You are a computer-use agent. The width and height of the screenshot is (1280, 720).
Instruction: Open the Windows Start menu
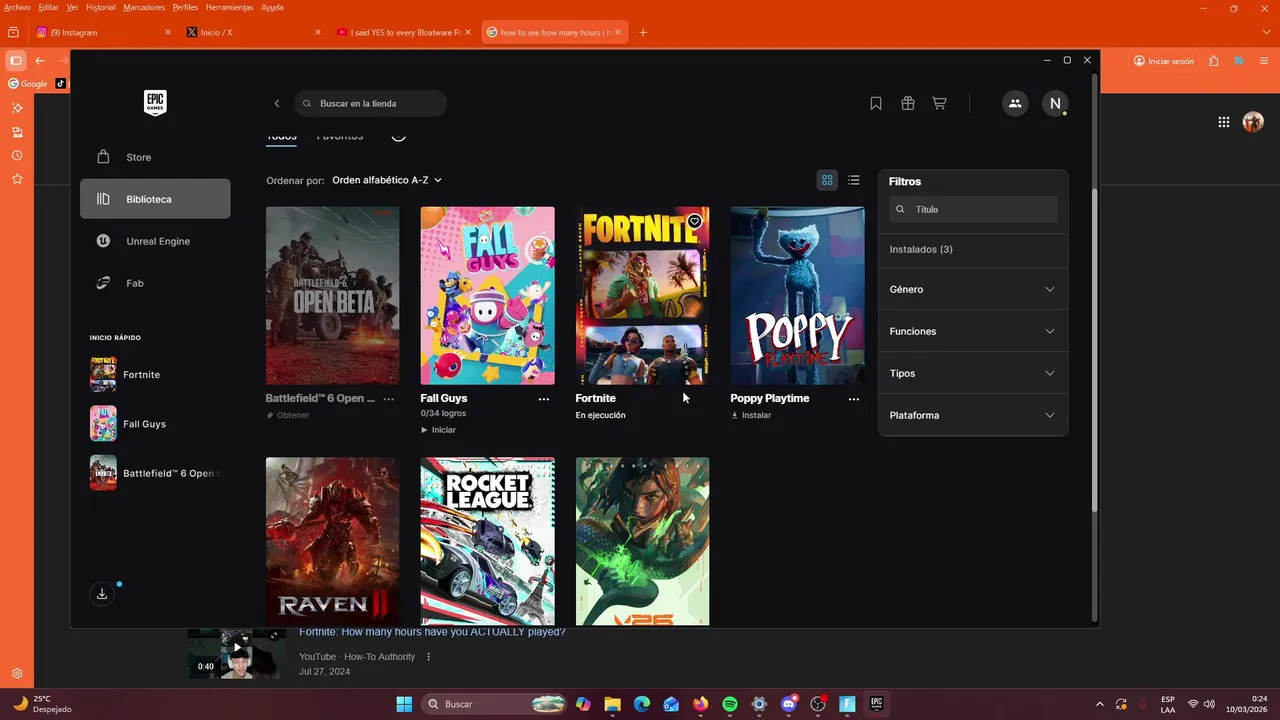[404, 704]
